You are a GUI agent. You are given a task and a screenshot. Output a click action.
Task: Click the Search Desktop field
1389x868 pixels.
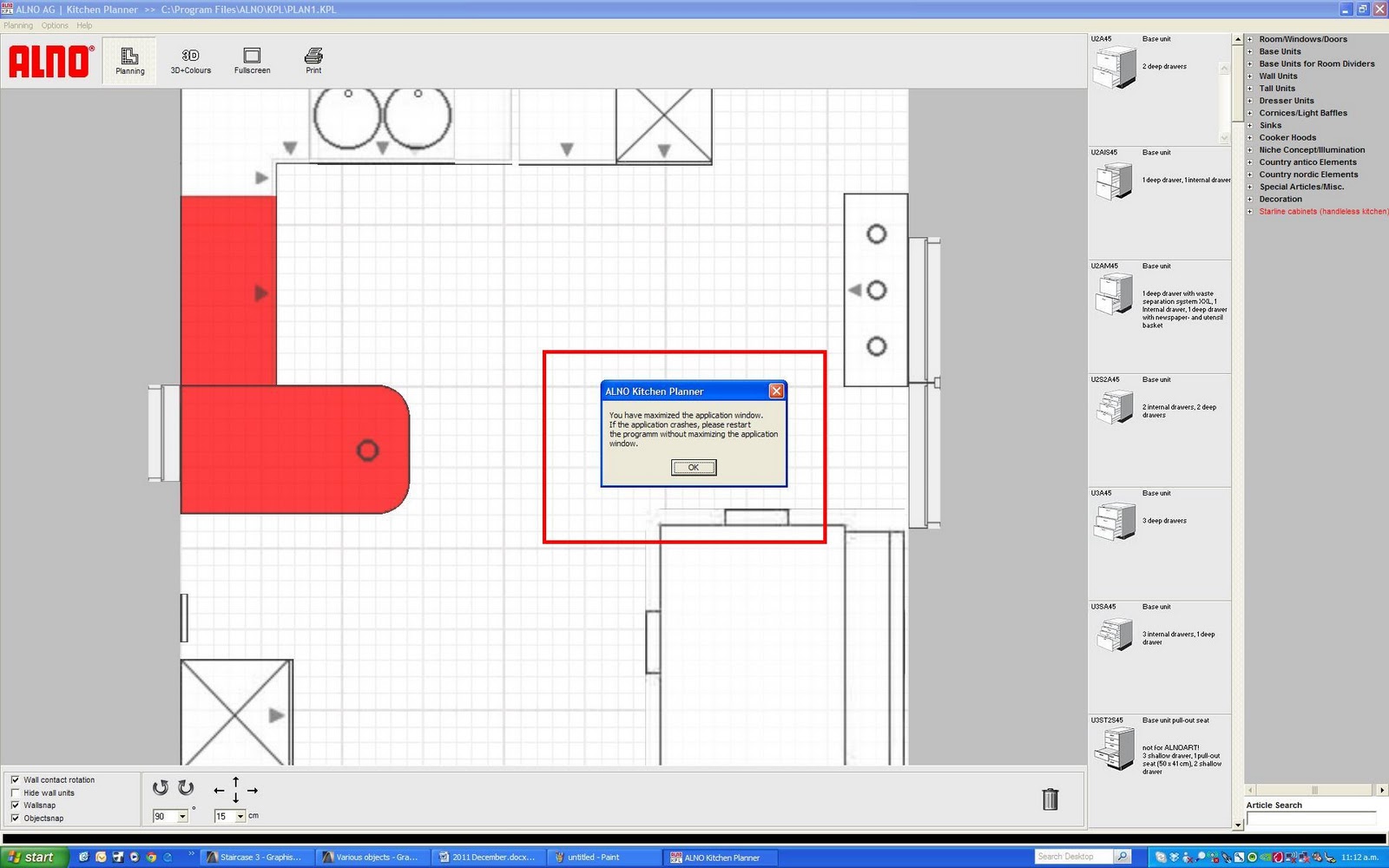(1075, 857)
